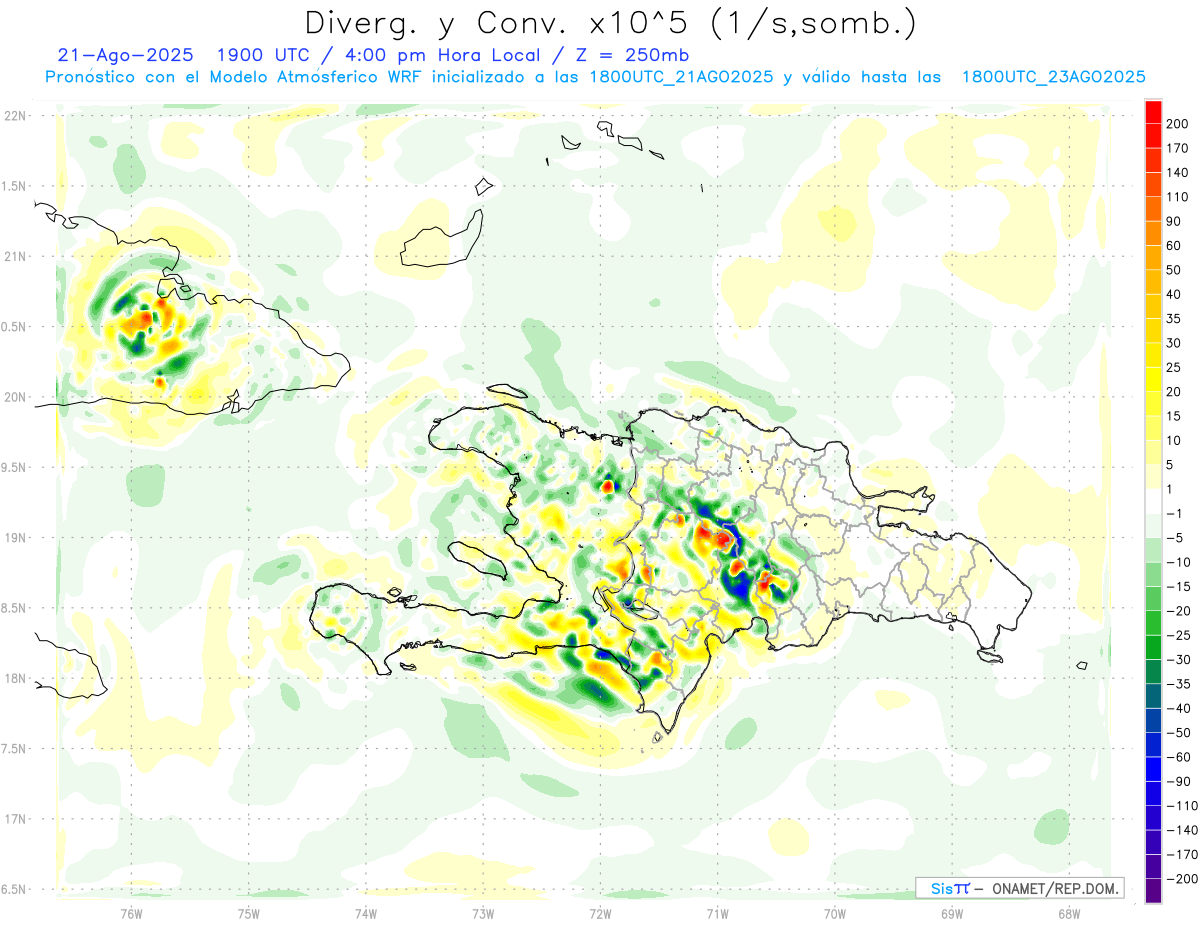Click the dark red swatch above the 200 mark

(1154, 111)
